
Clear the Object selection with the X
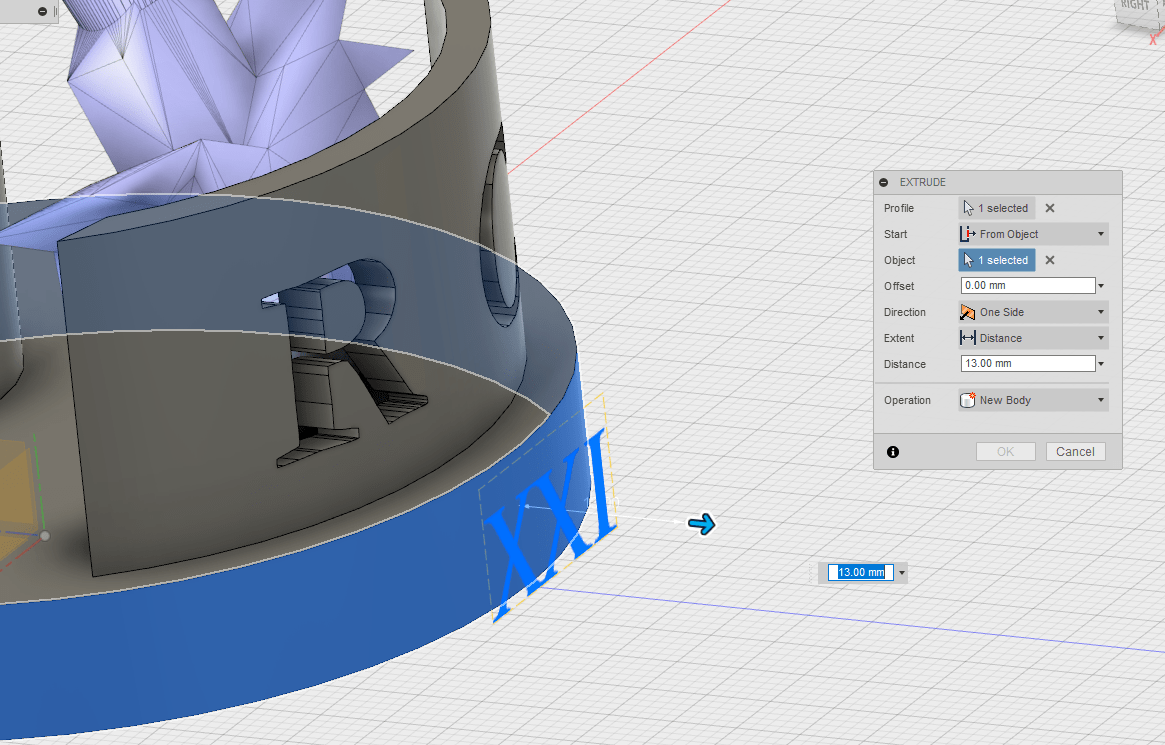(1048, 260)
